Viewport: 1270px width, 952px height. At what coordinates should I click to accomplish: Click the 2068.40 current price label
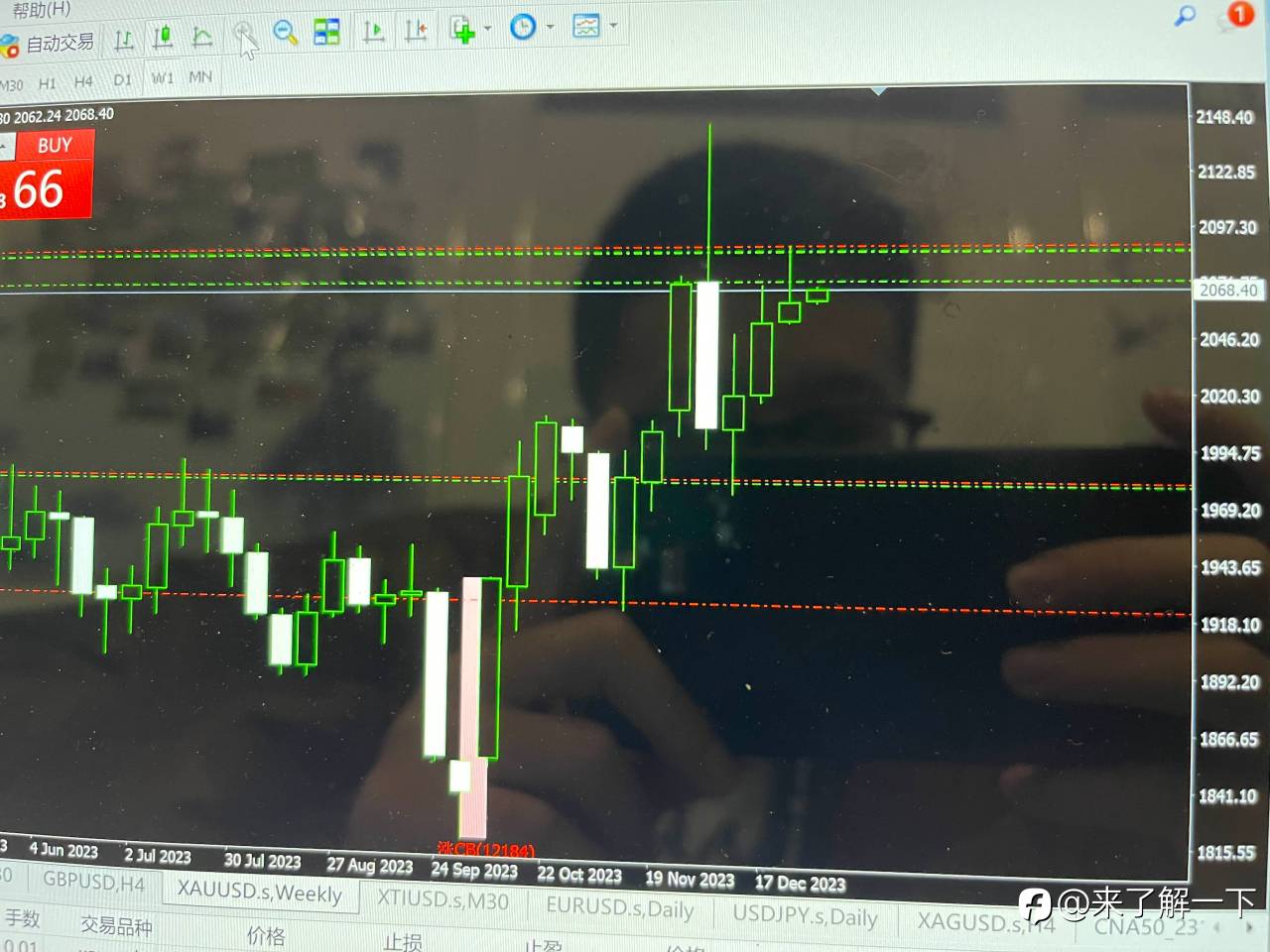[1227, 290]
